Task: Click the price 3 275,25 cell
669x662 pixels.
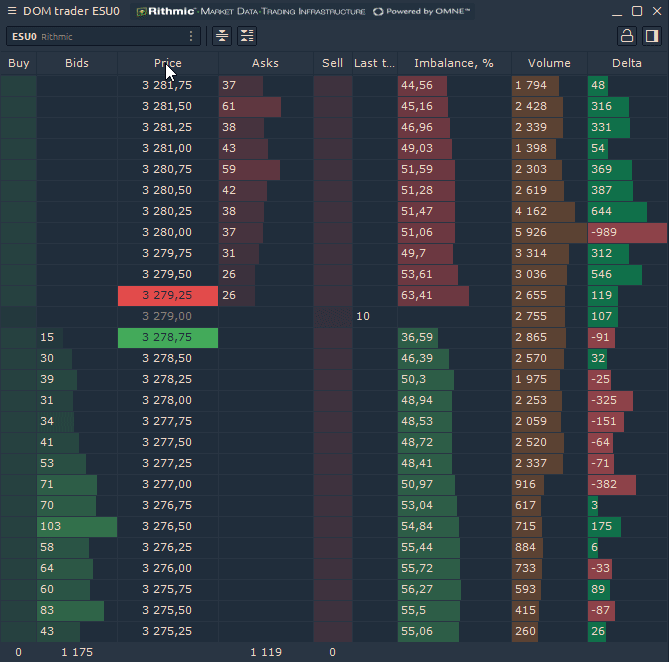Action: [x=168, y=631]
